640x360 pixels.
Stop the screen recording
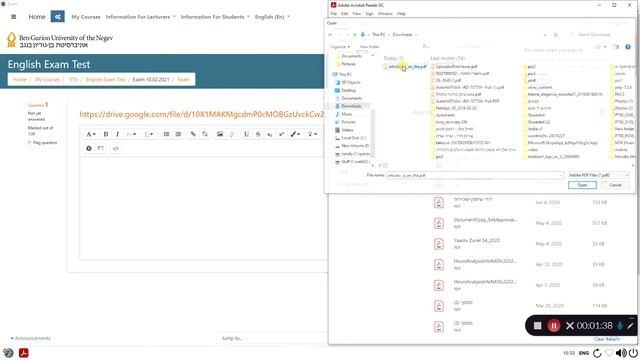(x=538, y=325)
